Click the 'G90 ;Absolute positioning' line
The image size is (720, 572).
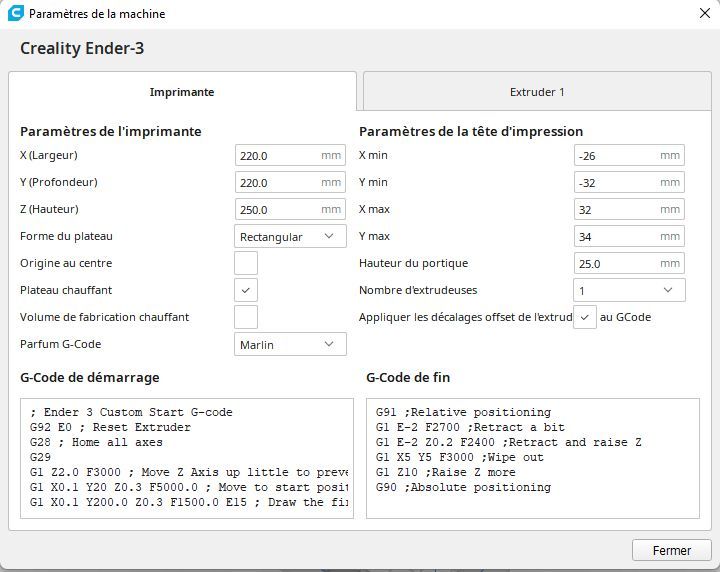point(463,487)
